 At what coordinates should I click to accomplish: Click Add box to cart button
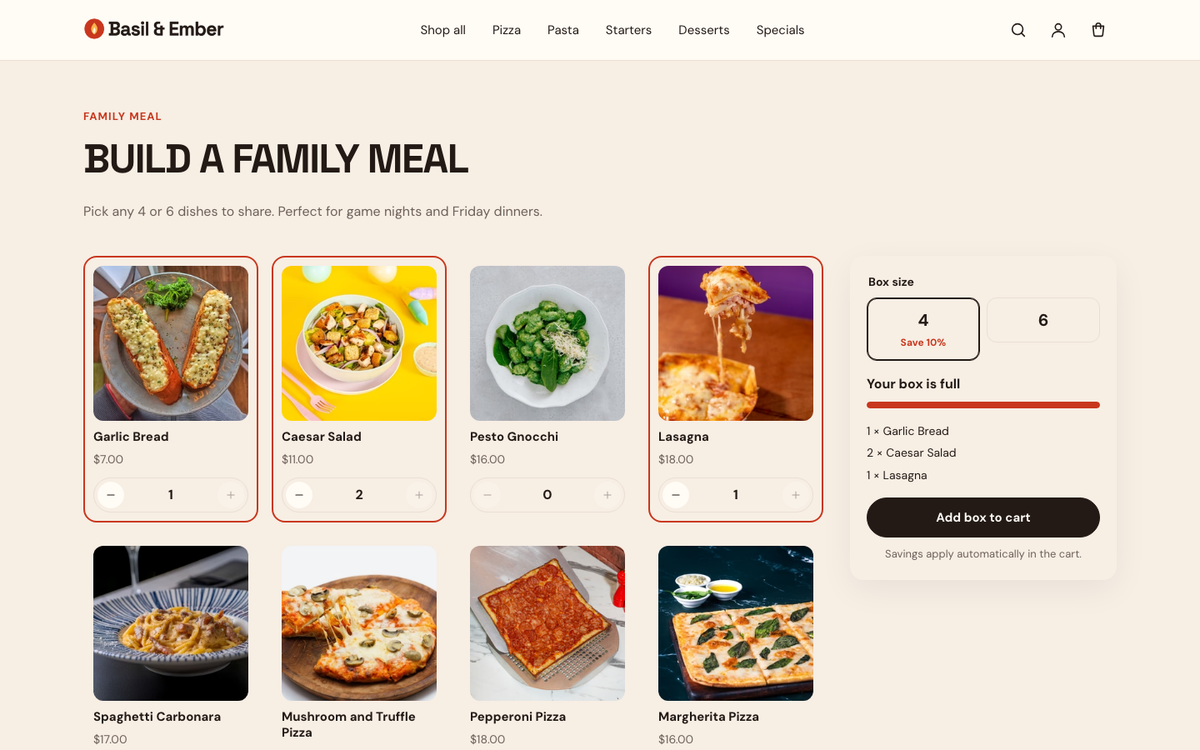click(983, 518)
